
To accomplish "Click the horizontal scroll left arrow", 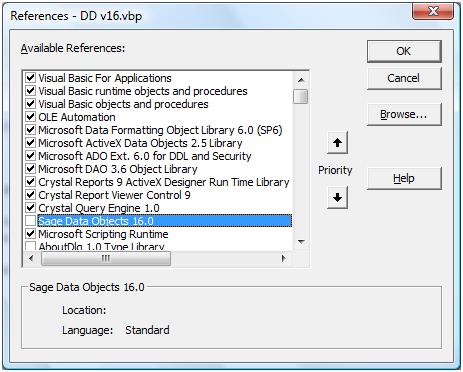I will (31, 258).
